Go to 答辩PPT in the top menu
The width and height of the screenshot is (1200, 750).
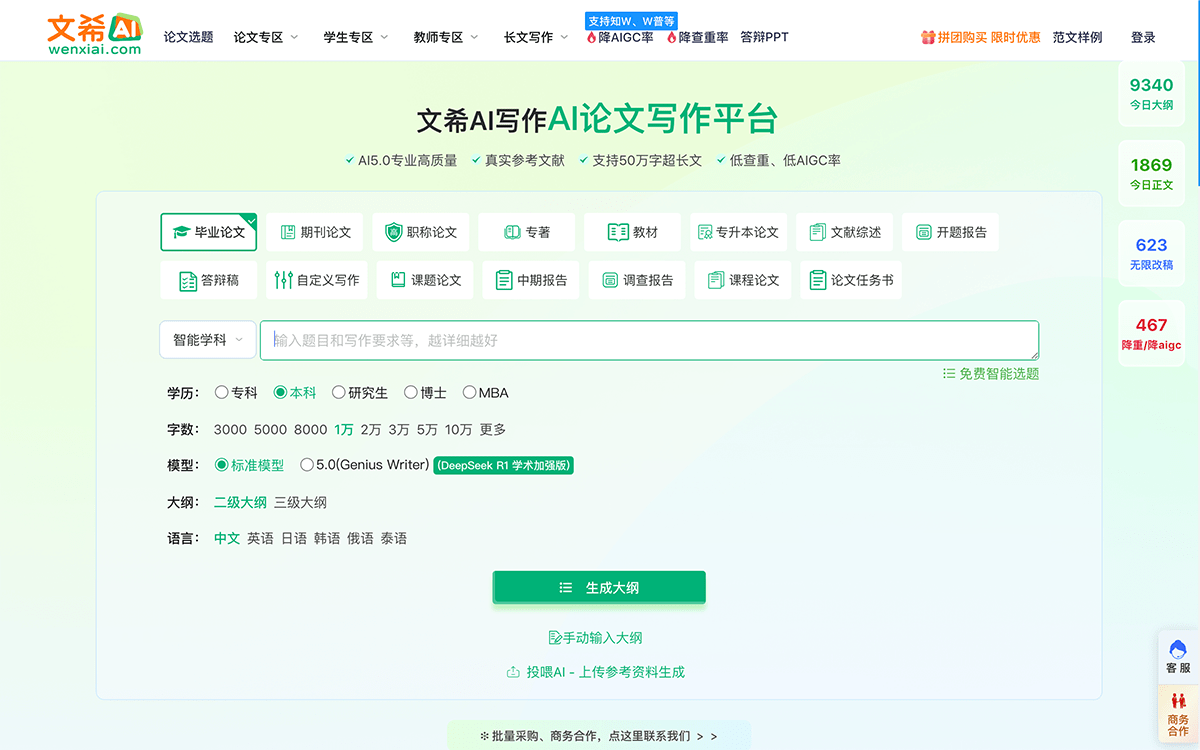tap(764, 37)
